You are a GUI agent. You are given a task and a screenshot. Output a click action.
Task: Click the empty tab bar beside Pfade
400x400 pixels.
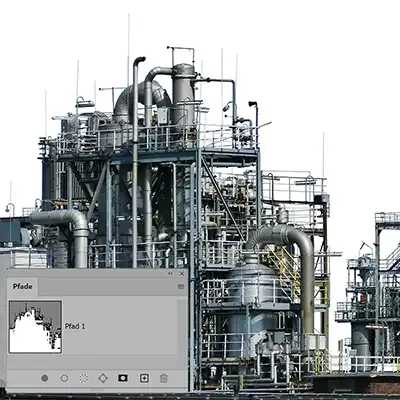coord(107,286)
